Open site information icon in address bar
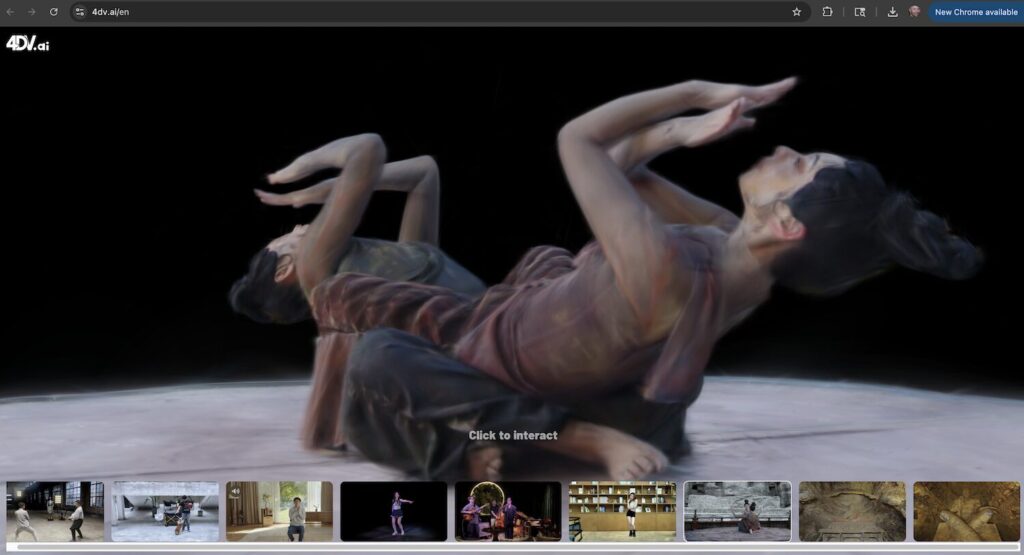The image size is (1024, 555). point(80,12)
